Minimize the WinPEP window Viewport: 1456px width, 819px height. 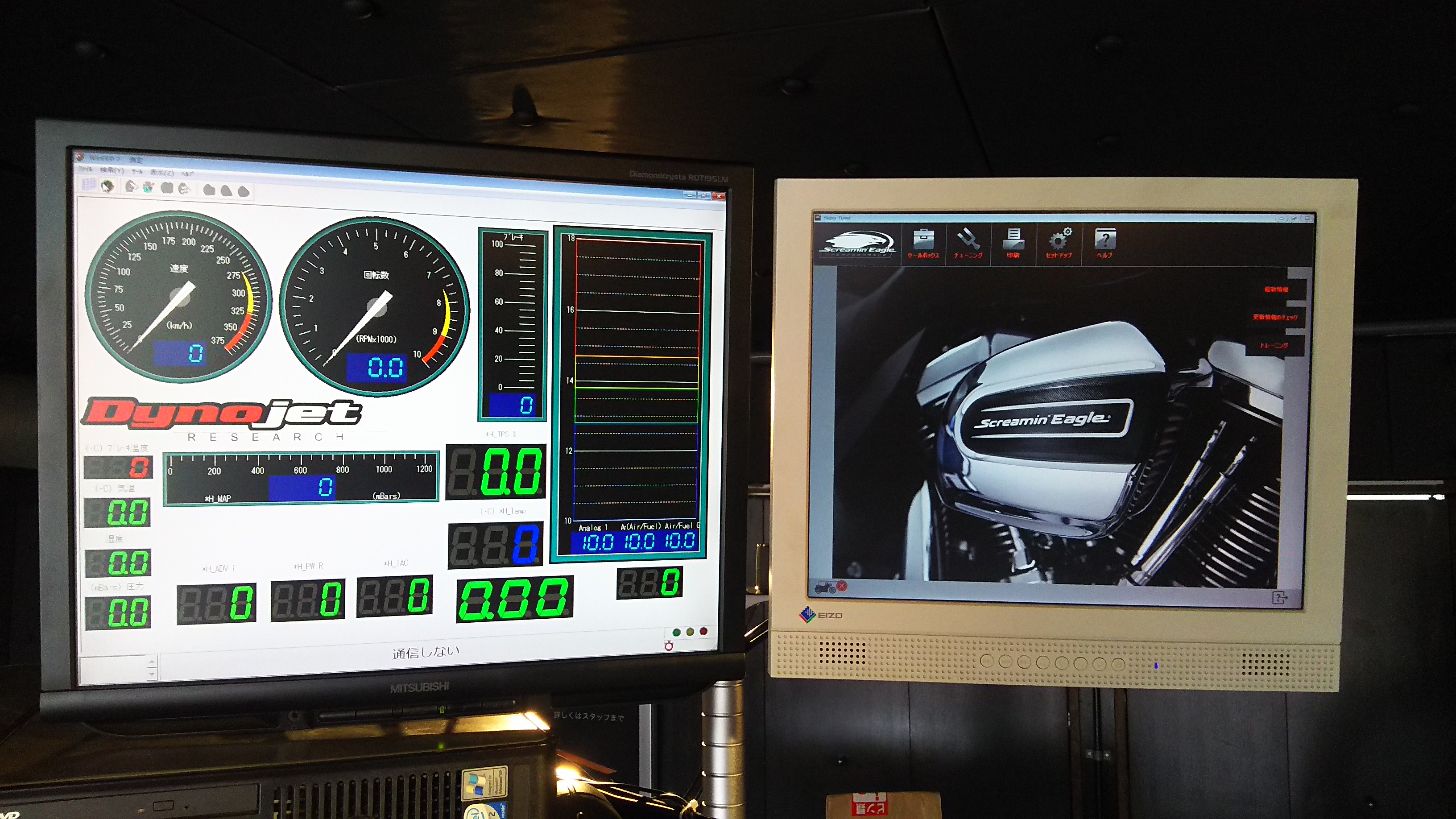coord(690,194)
